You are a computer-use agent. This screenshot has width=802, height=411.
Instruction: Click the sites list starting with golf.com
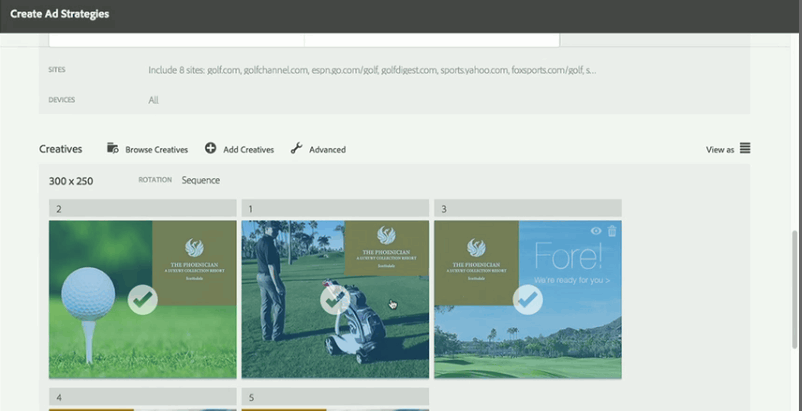372,70
